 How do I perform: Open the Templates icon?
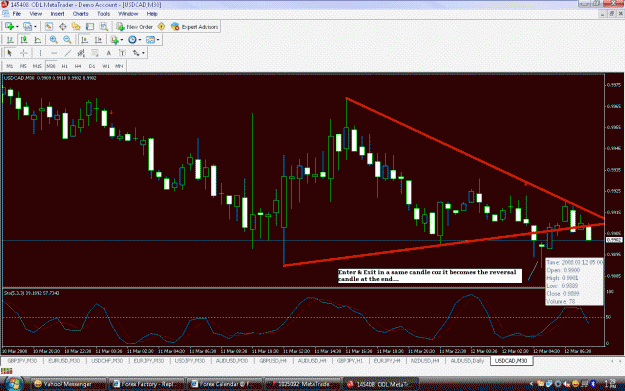150,40
